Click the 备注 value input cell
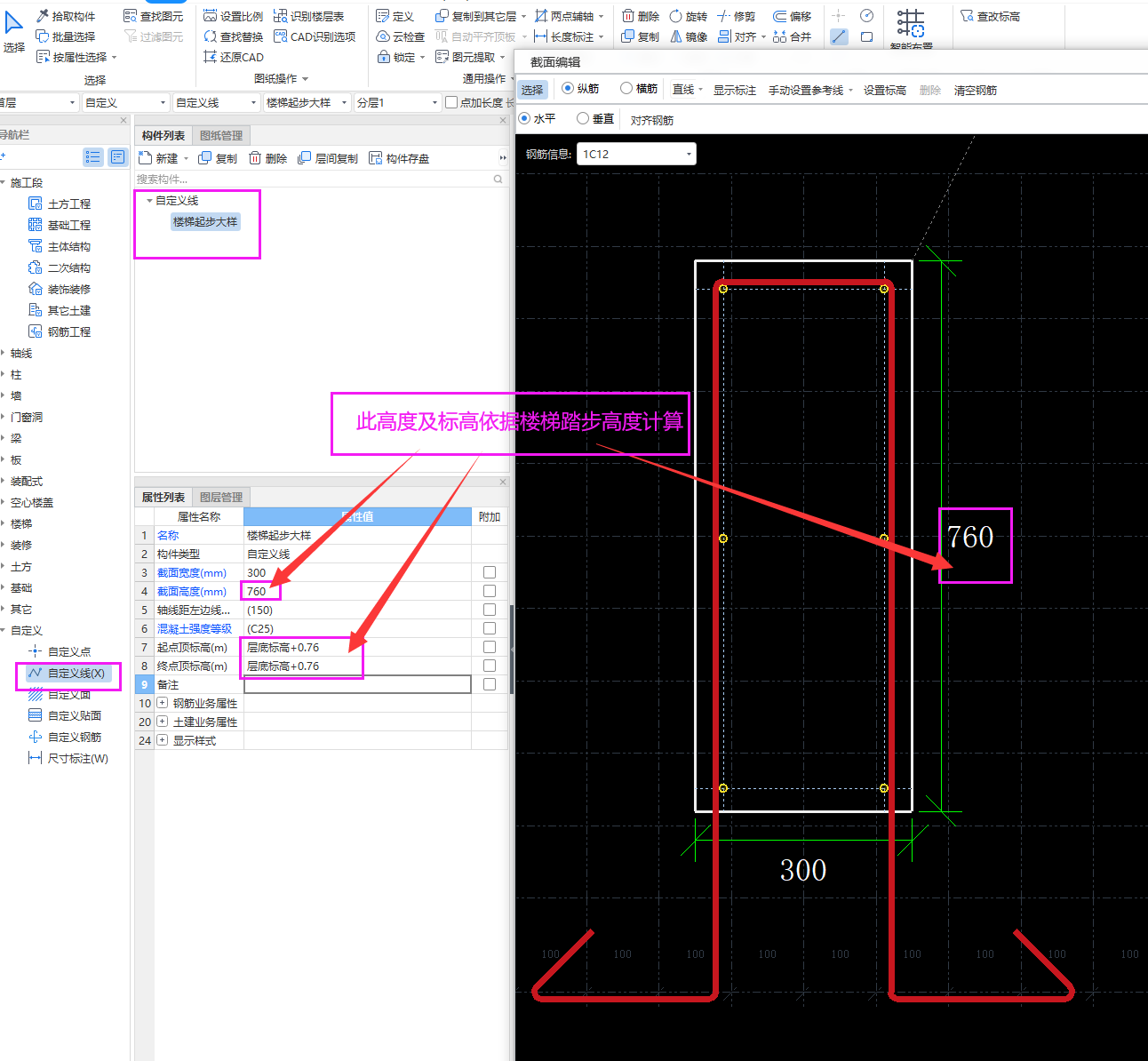The image size is (1148, 1061). [357, 684]
